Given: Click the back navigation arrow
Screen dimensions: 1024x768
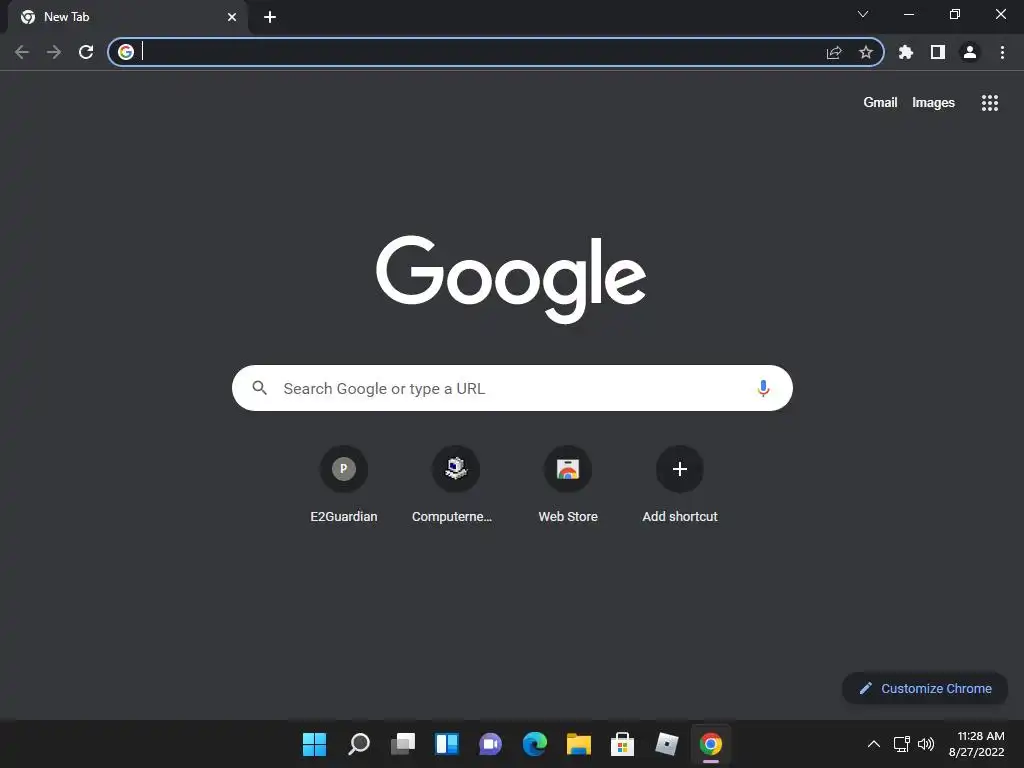Looking at the screenshot, I should (x=22, y=52).
